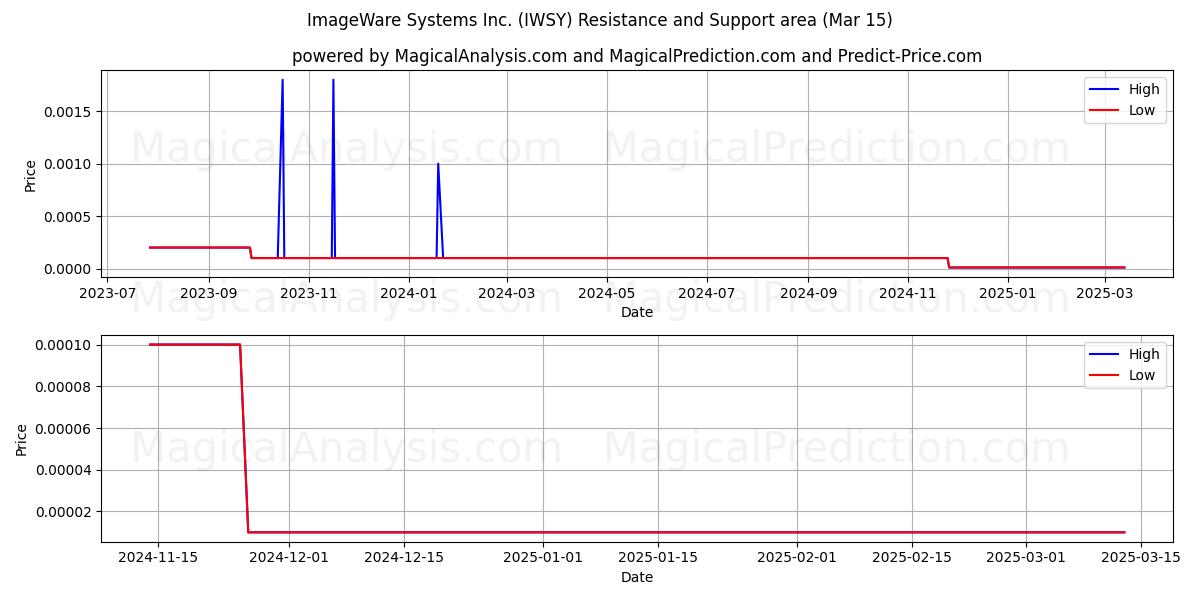Screen dimensions: 1200x600
Task: Click the 2025-03 date tick label
Action: pyautogui.click(x=1105, y=294)
